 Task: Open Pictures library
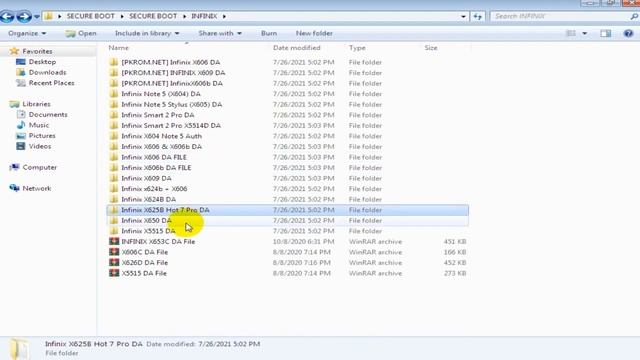click(42, 136)
